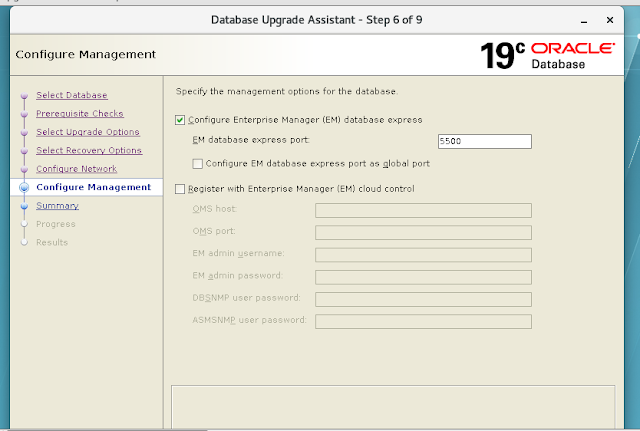This screenshot has height=431, width=640.
Task: Click the 'Results' step label
Action: (52, 242)
